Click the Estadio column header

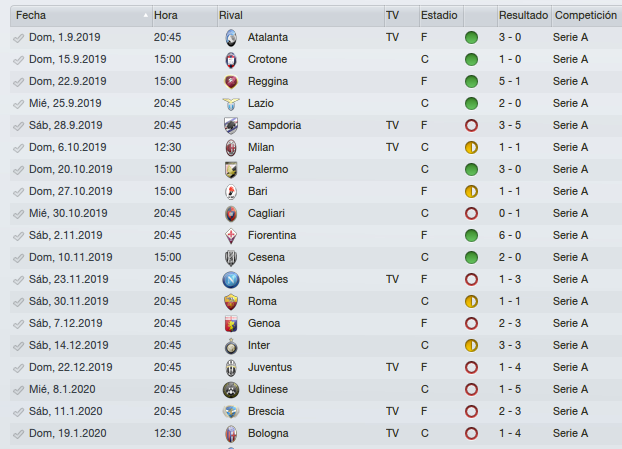(x=441, y=15)
